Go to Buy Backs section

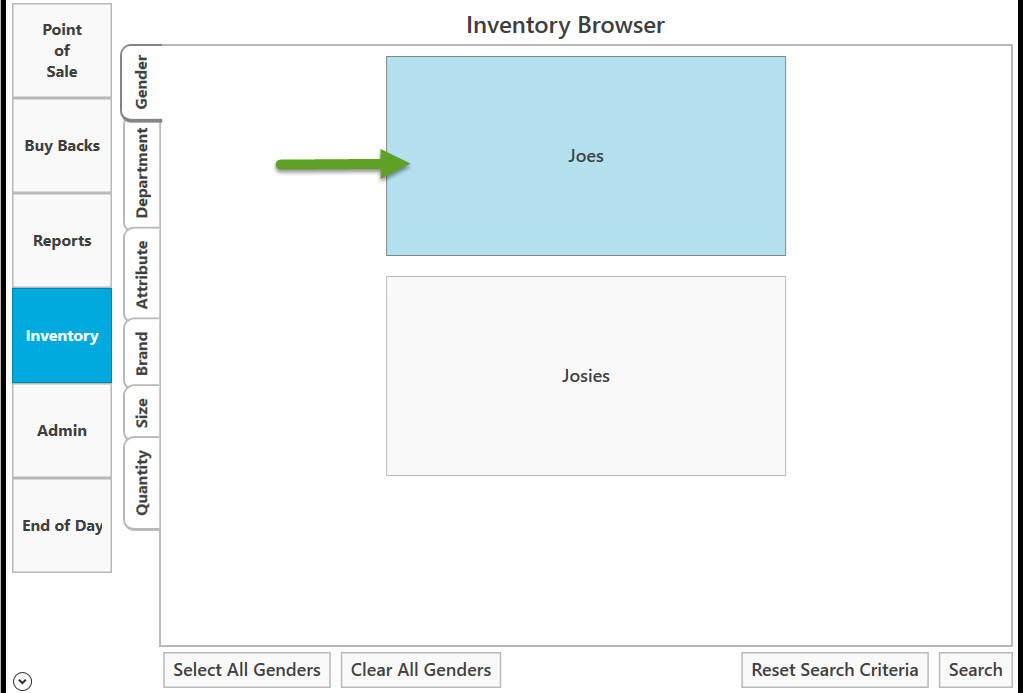(62, 146)
